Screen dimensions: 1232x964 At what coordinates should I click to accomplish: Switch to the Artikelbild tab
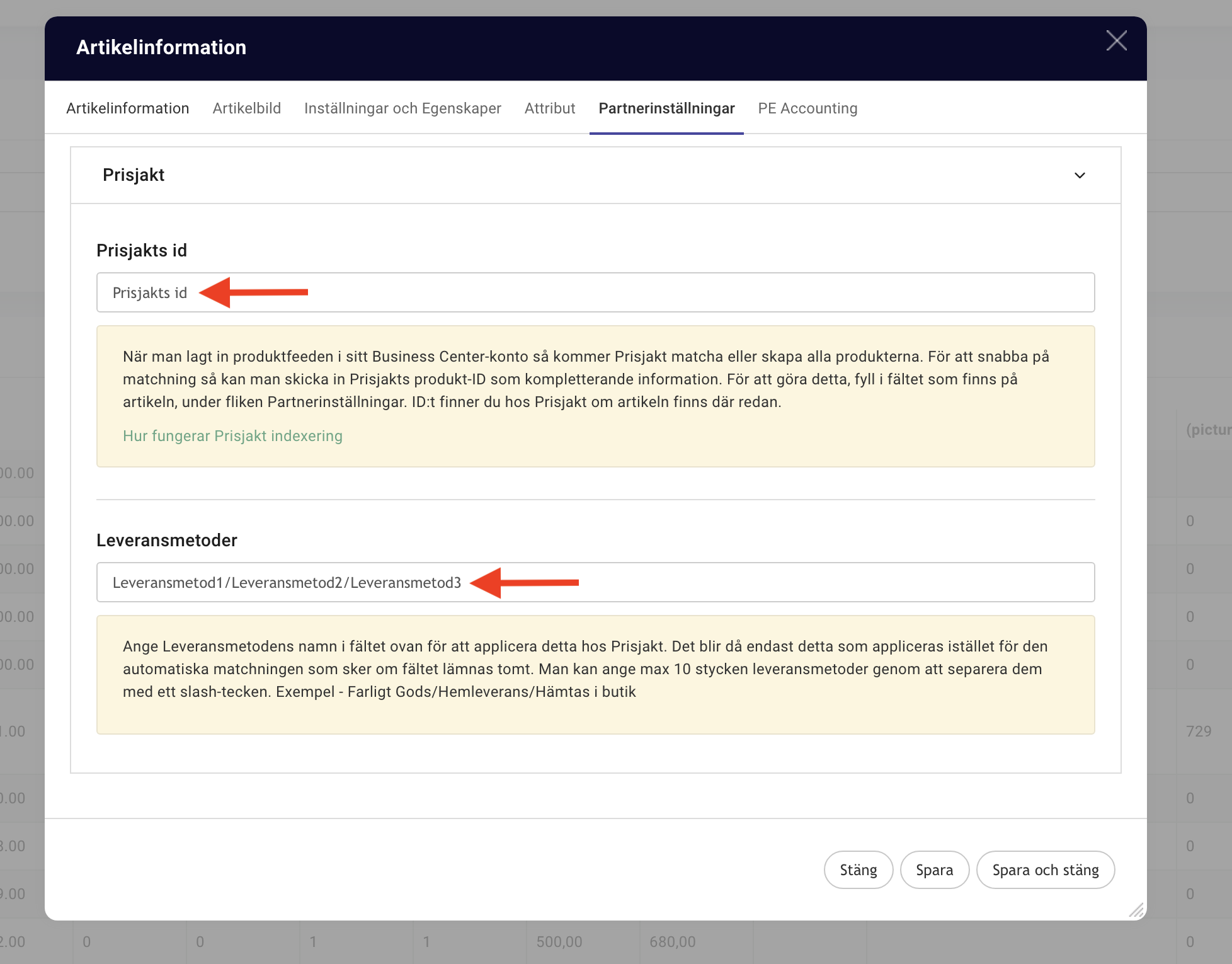point(247,108)
